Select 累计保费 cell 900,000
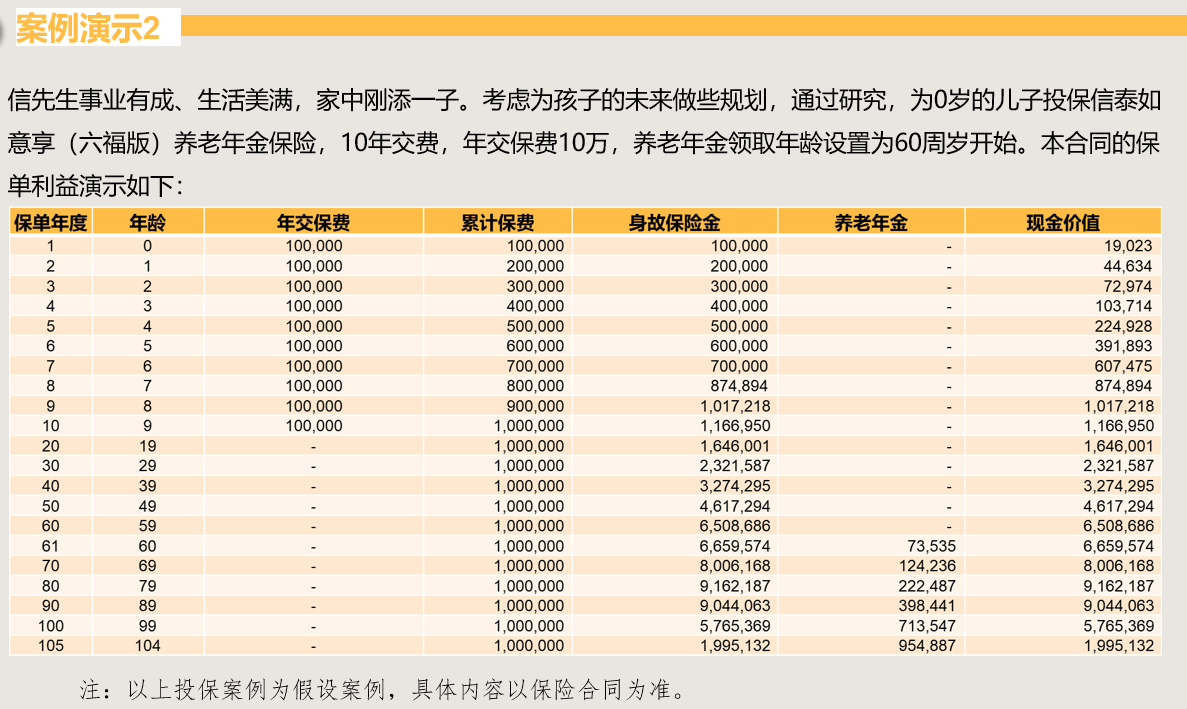The width and height of the screenshot is (1187, 709). [535, 406]
